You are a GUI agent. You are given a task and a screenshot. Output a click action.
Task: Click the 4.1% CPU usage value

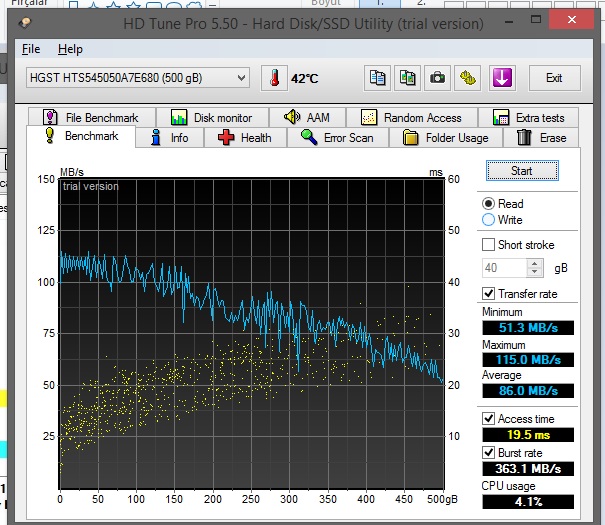(528, 502)
